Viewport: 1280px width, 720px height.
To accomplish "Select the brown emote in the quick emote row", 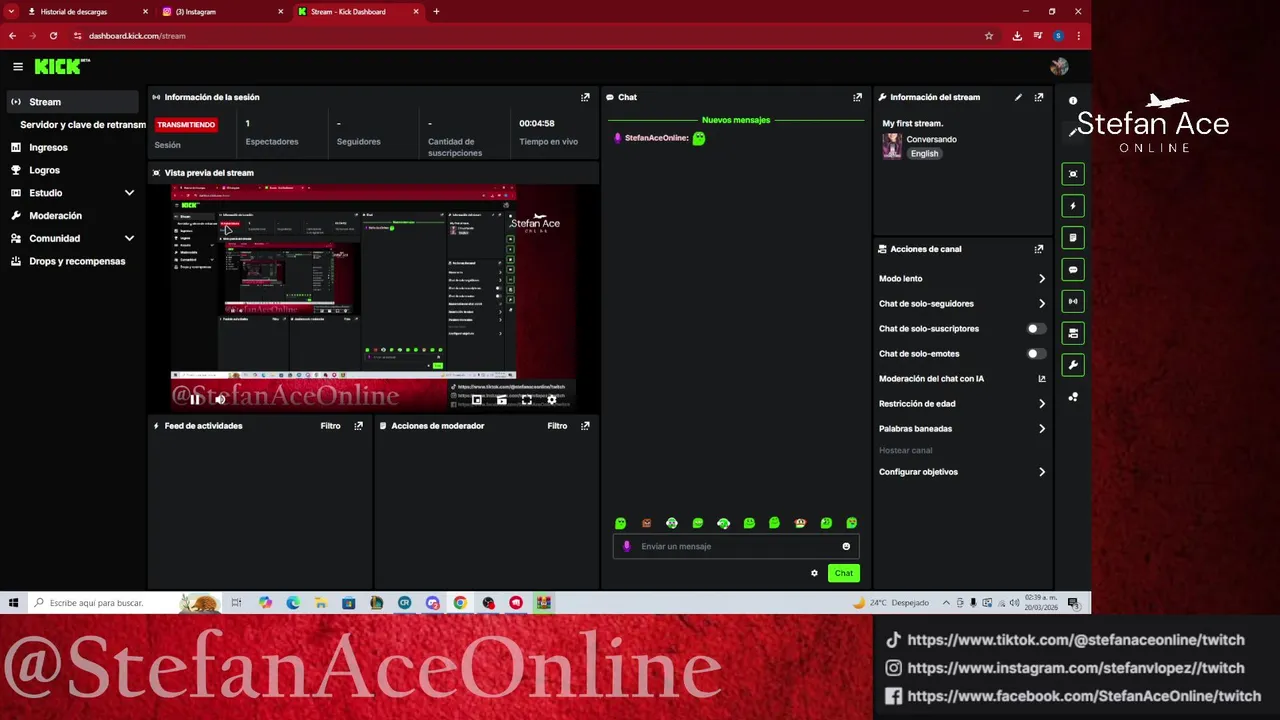I will pyautogui.click(x=646, y=523).
